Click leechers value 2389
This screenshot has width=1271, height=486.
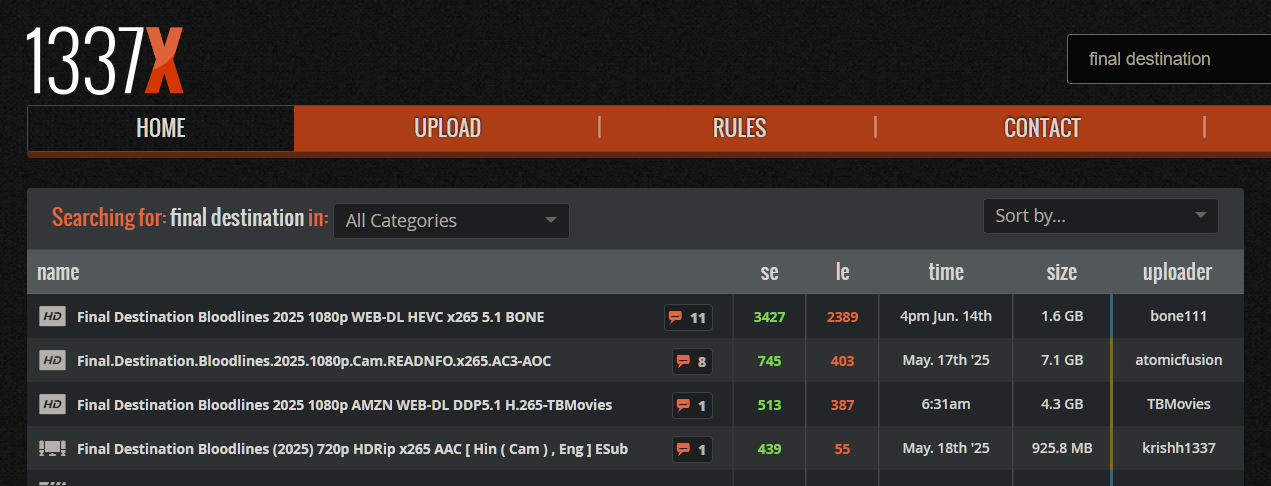(x=842, y=316)
